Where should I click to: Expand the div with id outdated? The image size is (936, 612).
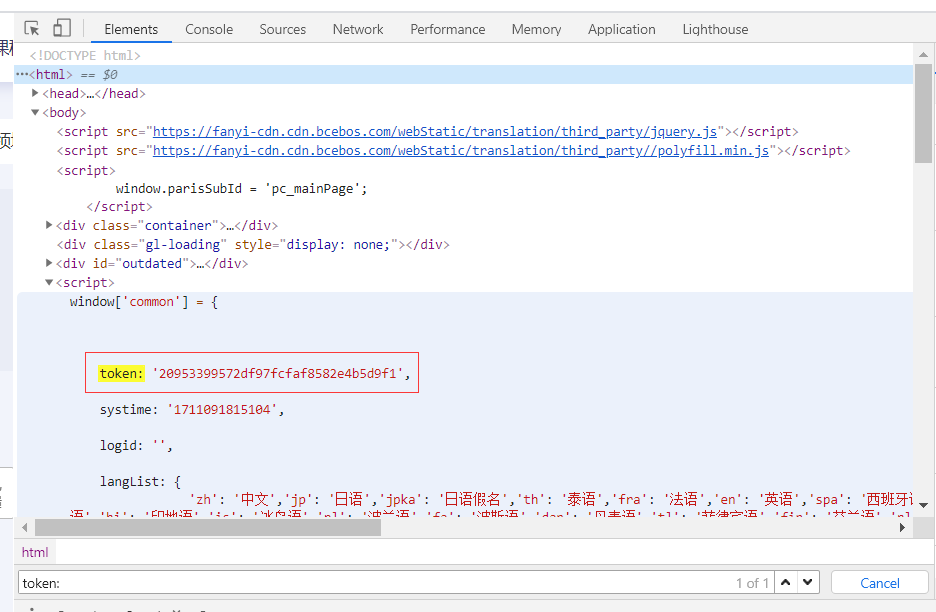point(48,263)
